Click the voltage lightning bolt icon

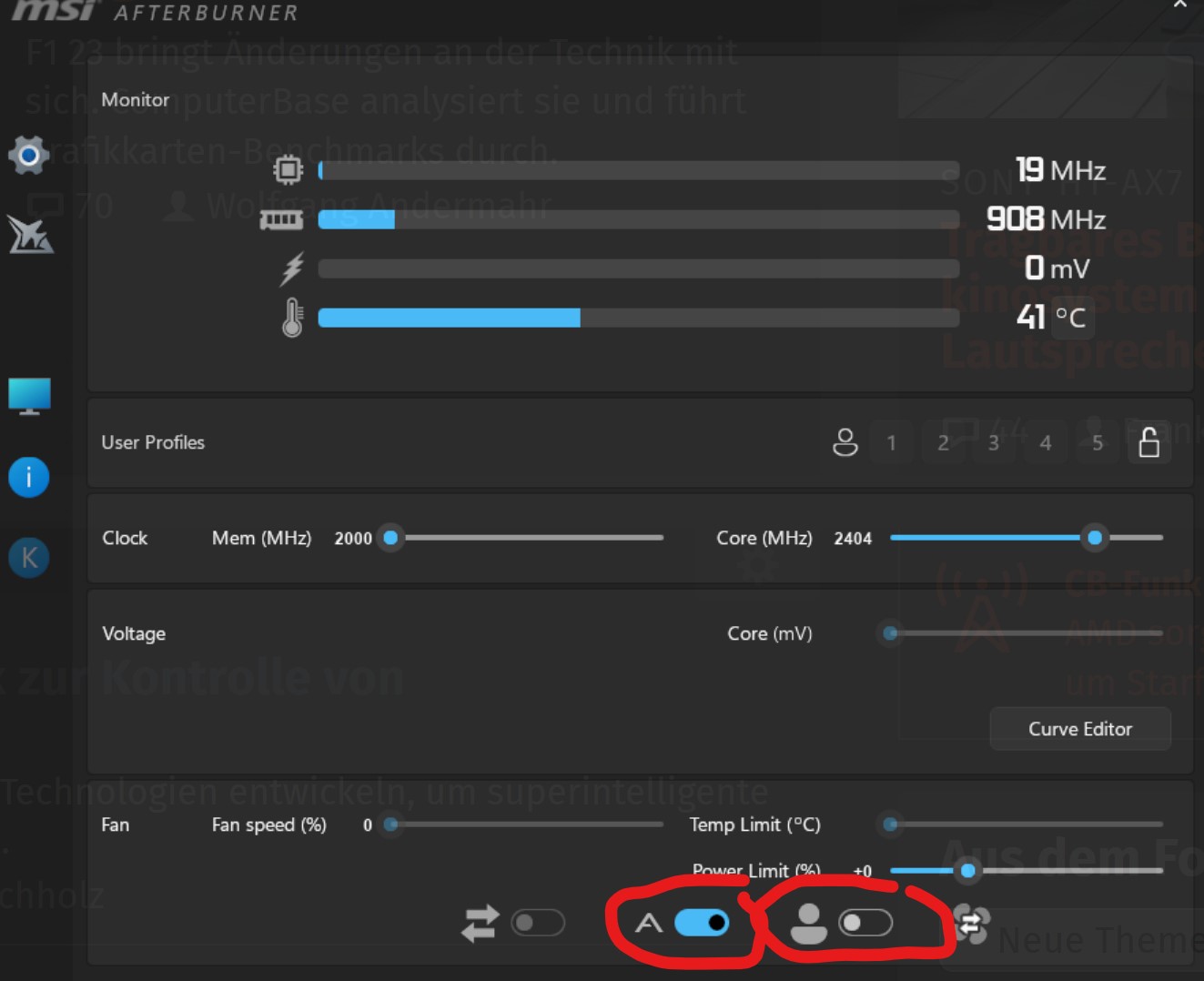[292, 268]
